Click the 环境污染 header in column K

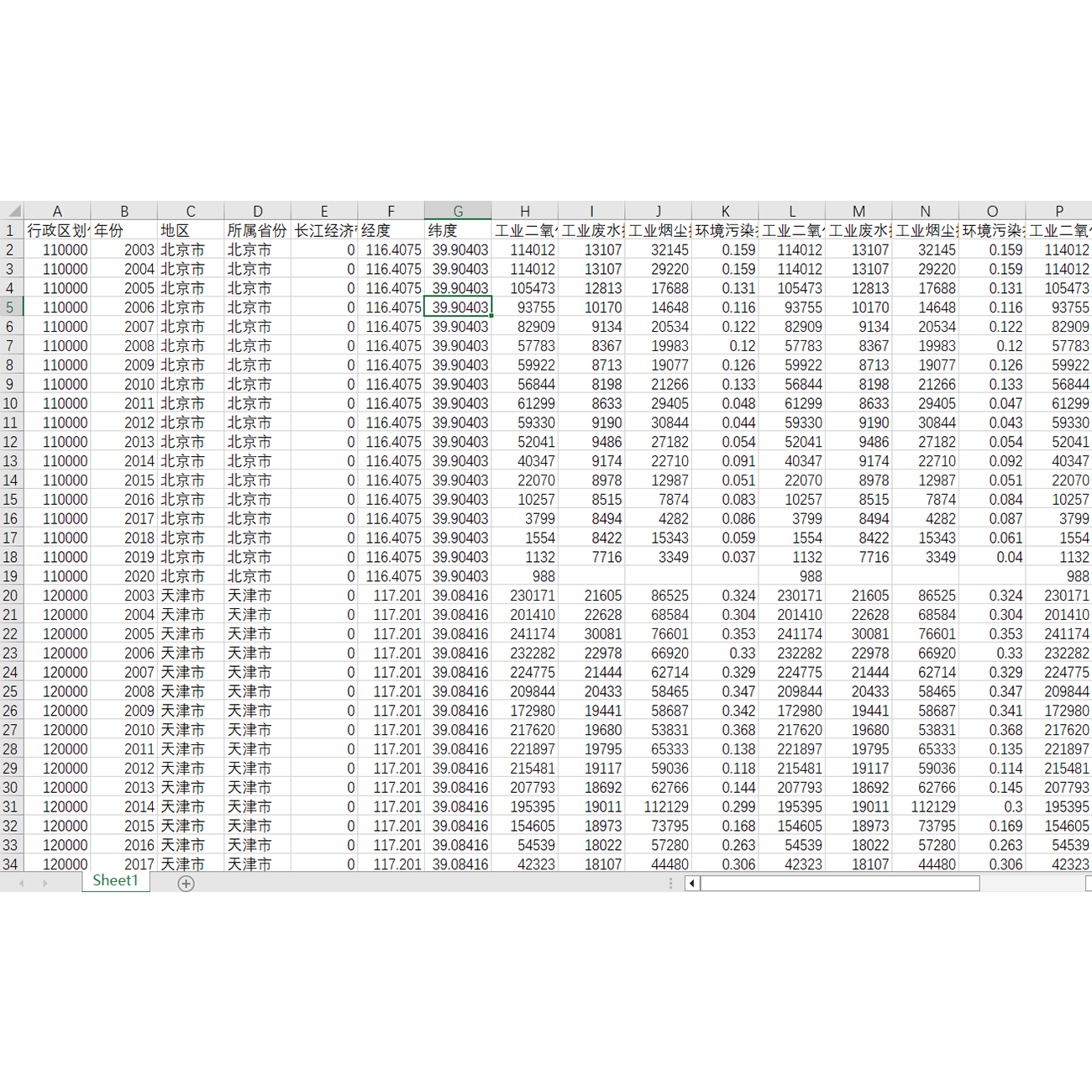[725, 230]
